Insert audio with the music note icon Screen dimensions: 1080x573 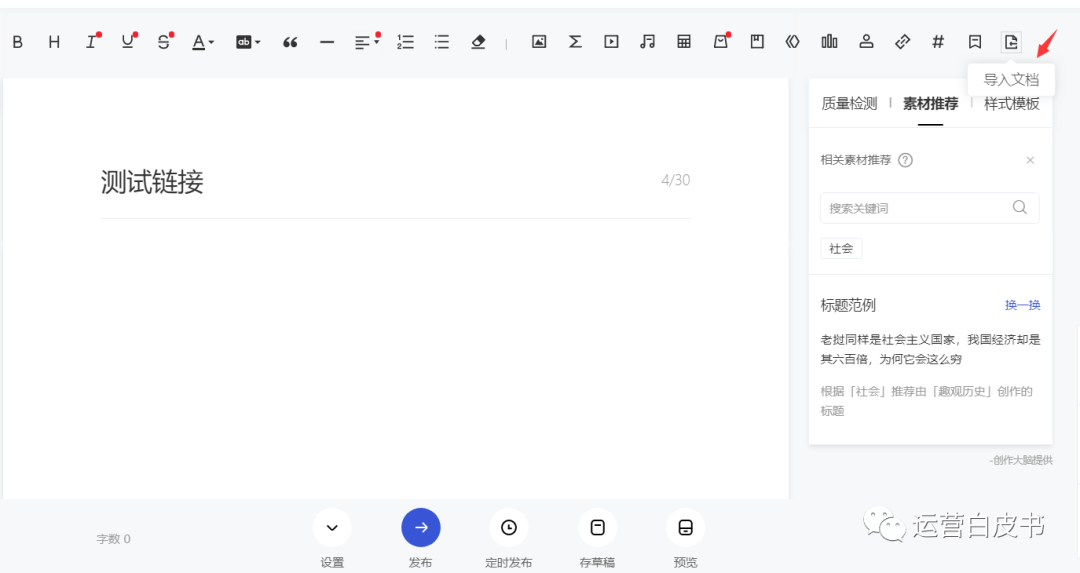pos(648,42)
